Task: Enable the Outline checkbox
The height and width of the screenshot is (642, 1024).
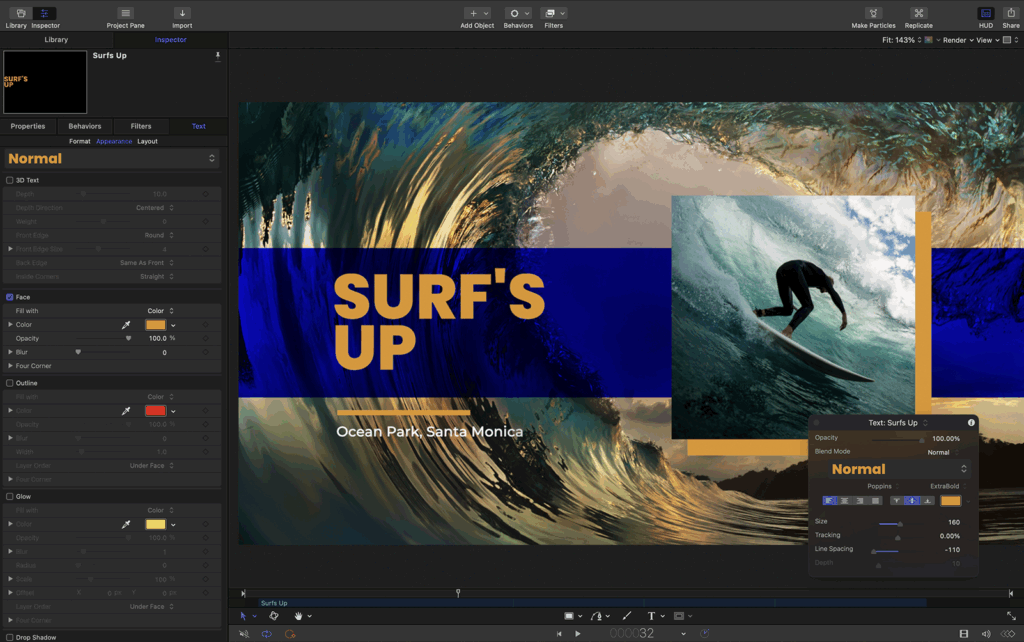Action: point(10,383)
